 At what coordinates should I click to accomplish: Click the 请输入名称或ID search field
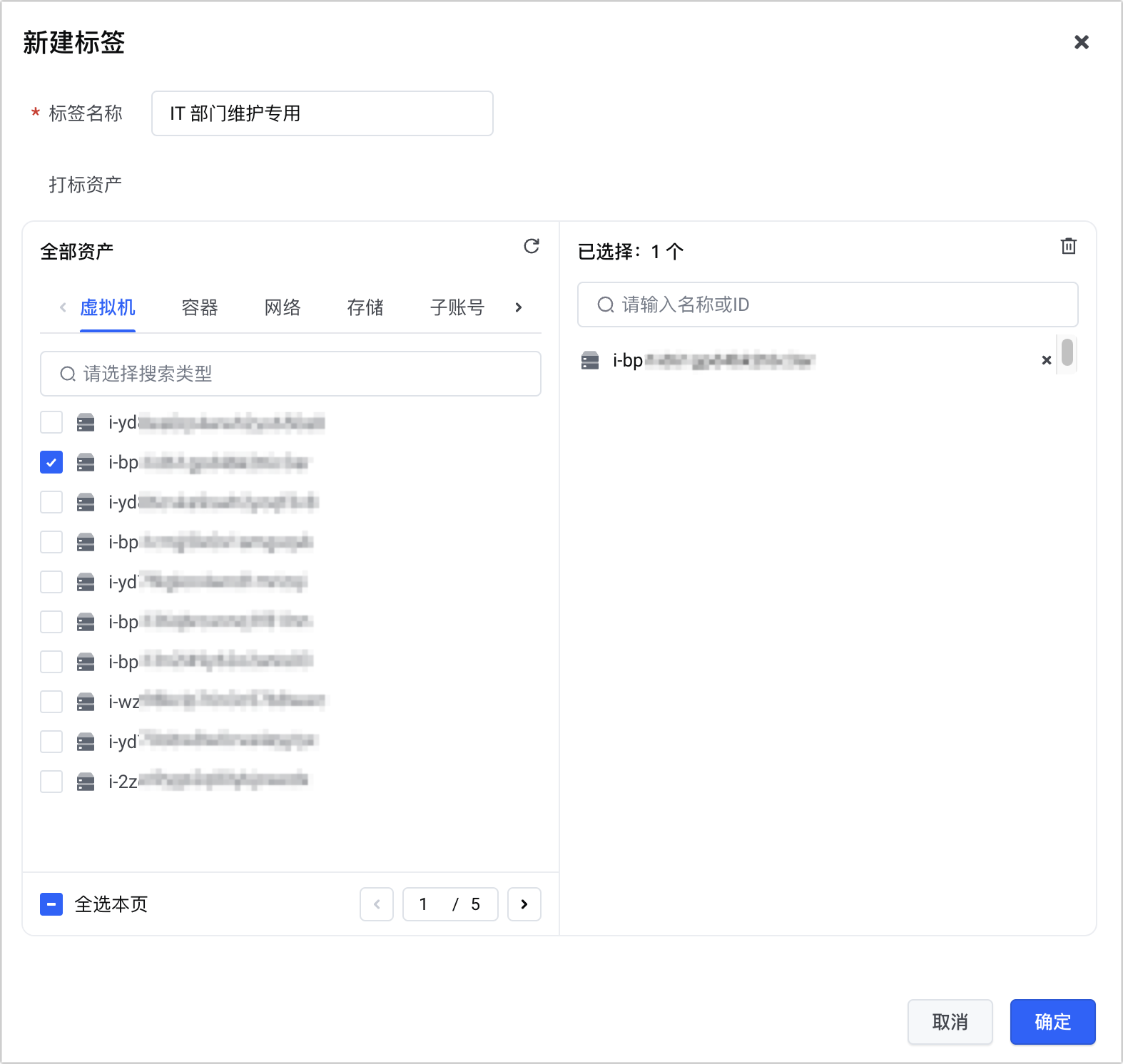pos(828,305)
